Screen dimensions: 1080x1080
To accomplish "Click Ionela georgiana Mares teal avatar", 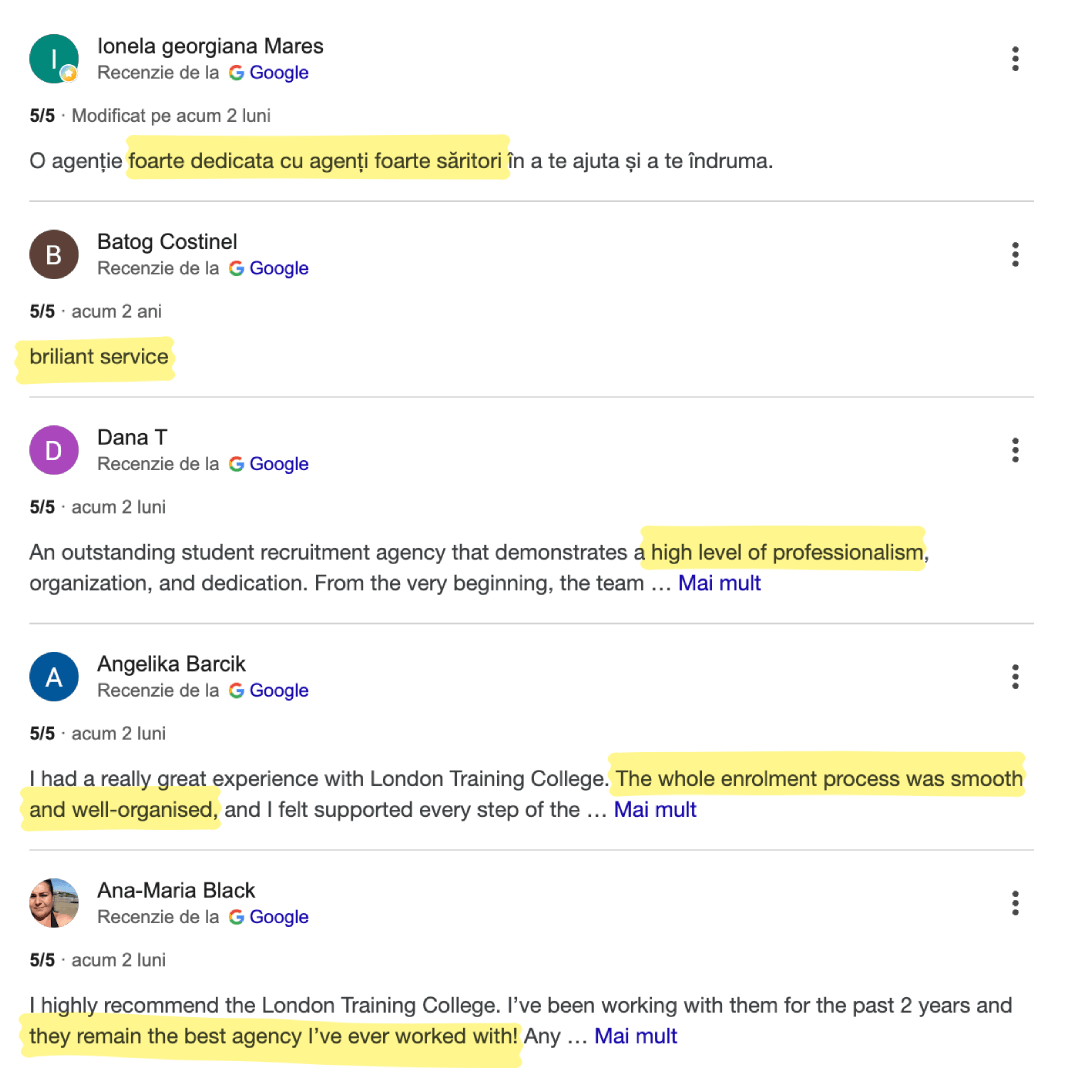I will (x=54, y=59).
